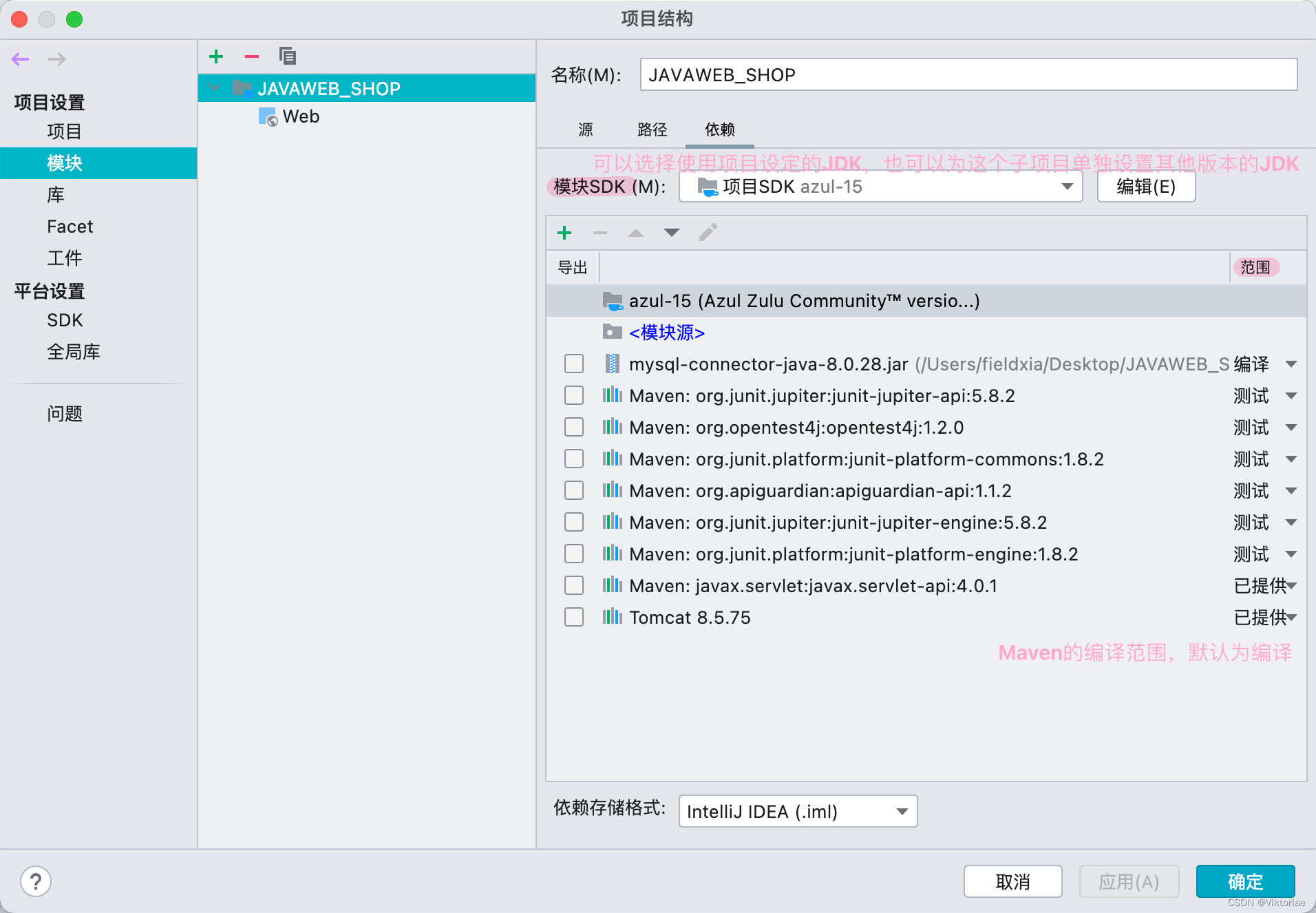The height and width of the screenshot is (913, 1316).
Task: Open the 依赖存储格式 IntelliJ IDEA dropdown
Action: 798,811
